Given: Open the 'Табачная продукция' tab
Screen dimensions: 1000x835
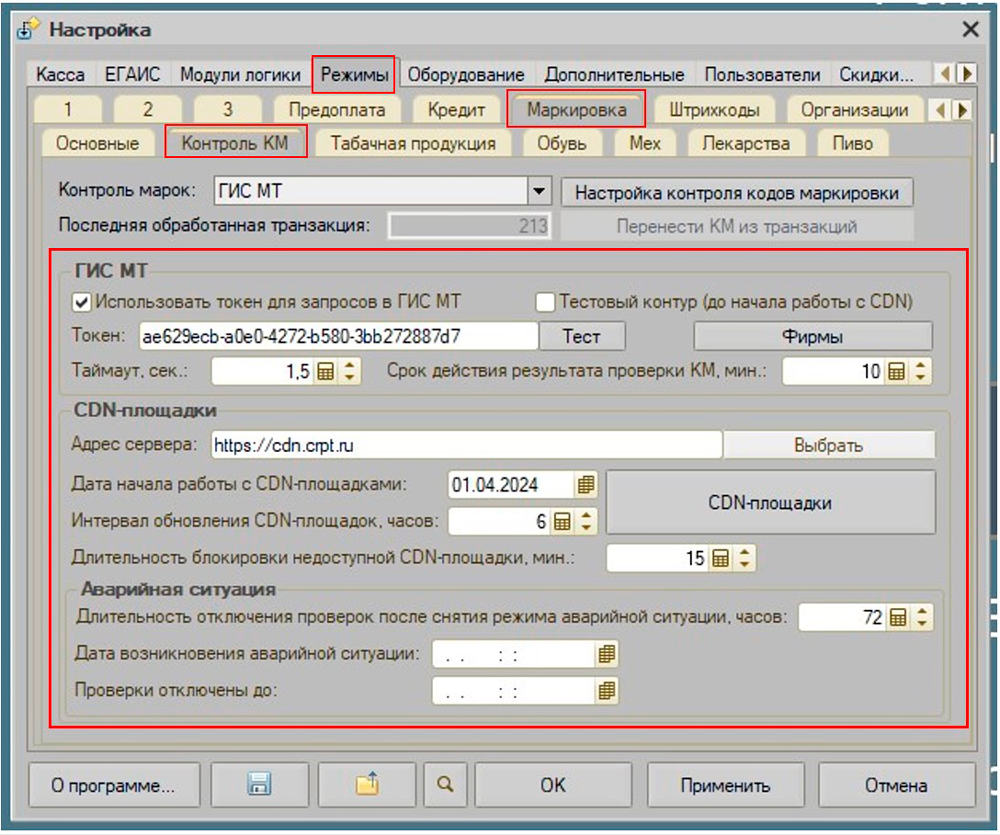Looking at the screenshot, I should click(x=413, y=143).
